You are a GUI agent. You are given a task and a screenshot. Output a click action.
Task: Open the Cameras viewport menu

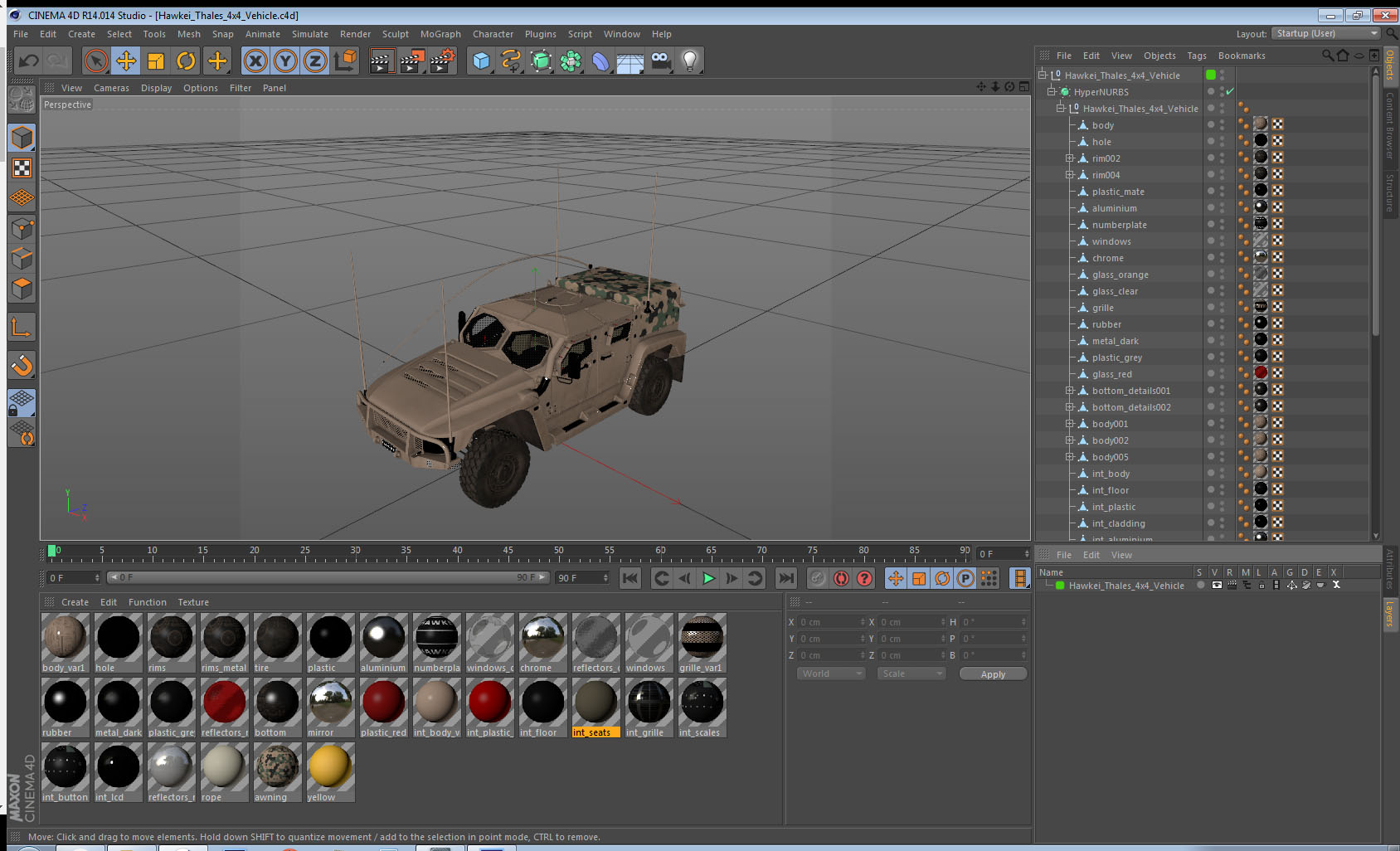point(111,88)
